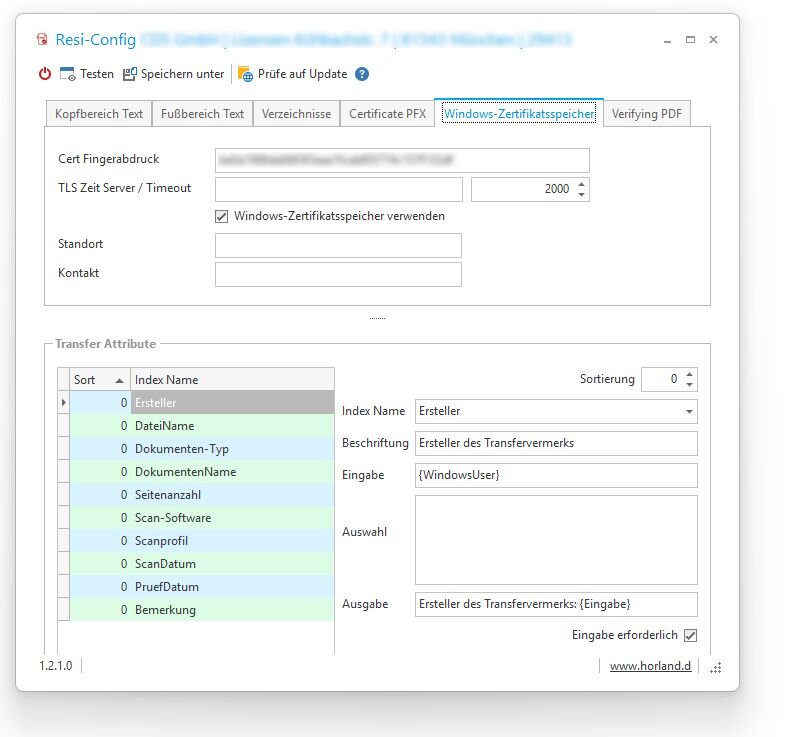
Task: Toggle Windows-Zertifikatsspeicher verwenden checkbox
Action: point(222,216)
